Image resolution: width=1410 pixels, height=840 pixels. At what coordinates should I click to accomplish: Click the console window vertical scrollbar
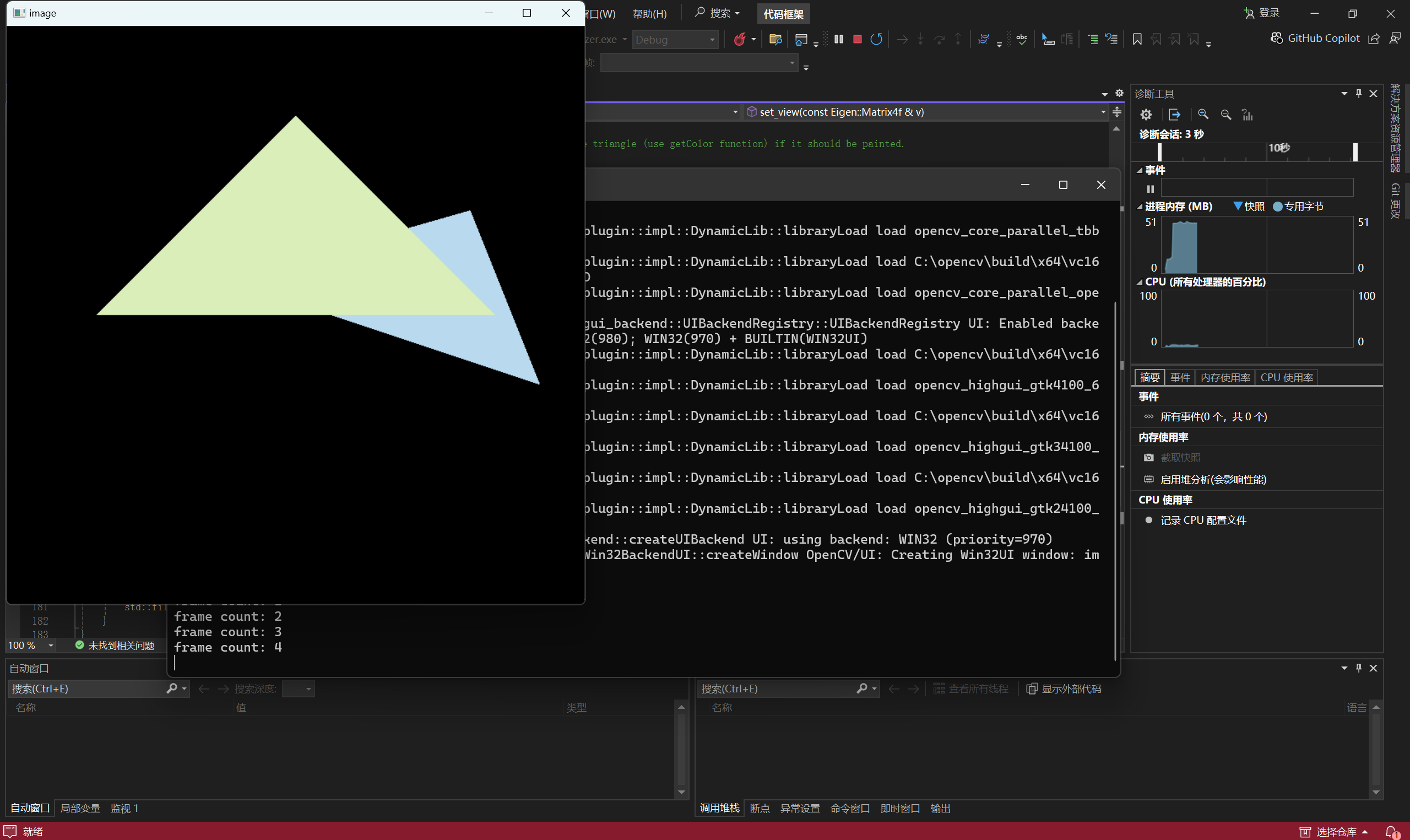[x=1115, y=481]
